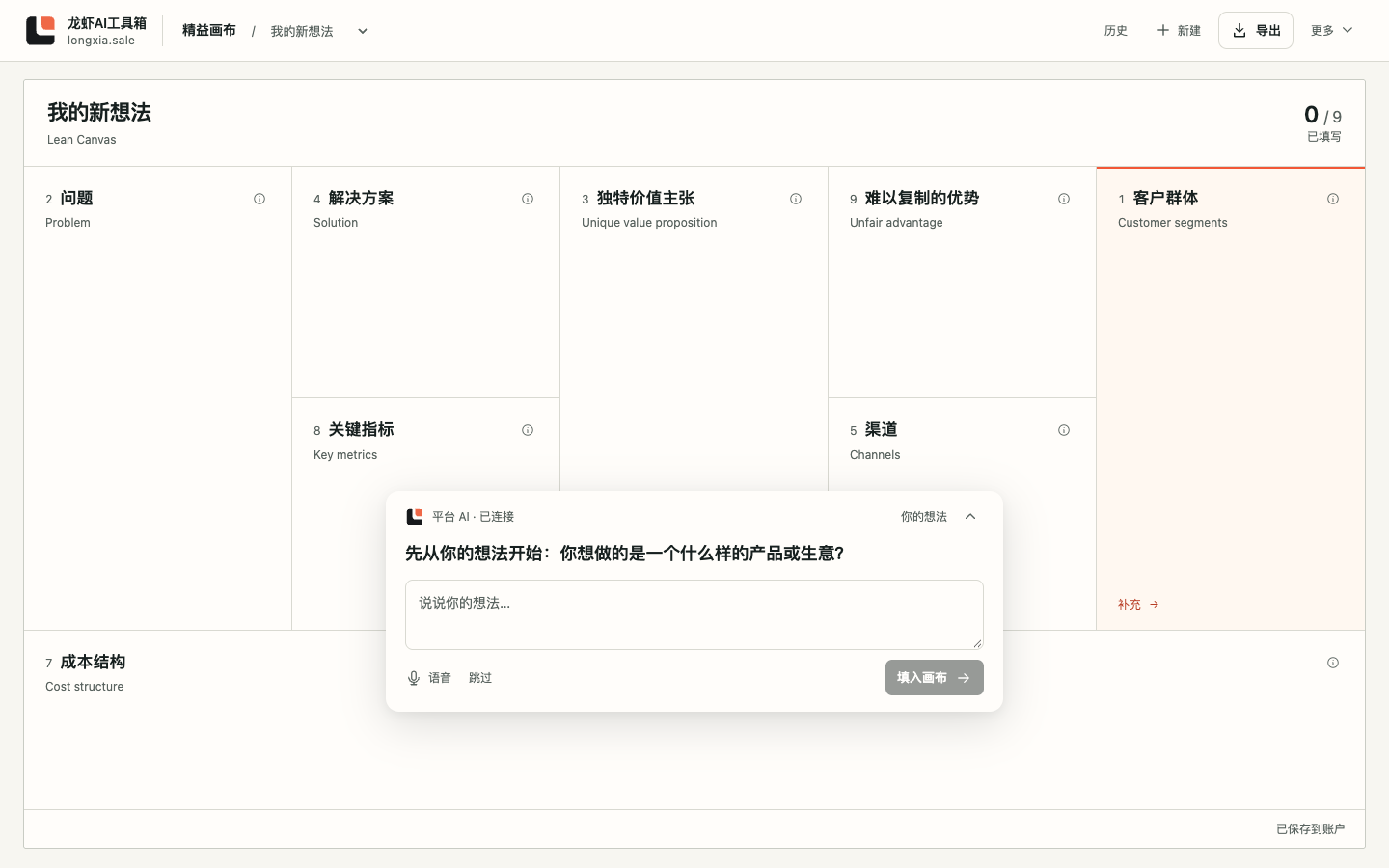Click the AI assistant logo in dialog

(x=415, y=517)
